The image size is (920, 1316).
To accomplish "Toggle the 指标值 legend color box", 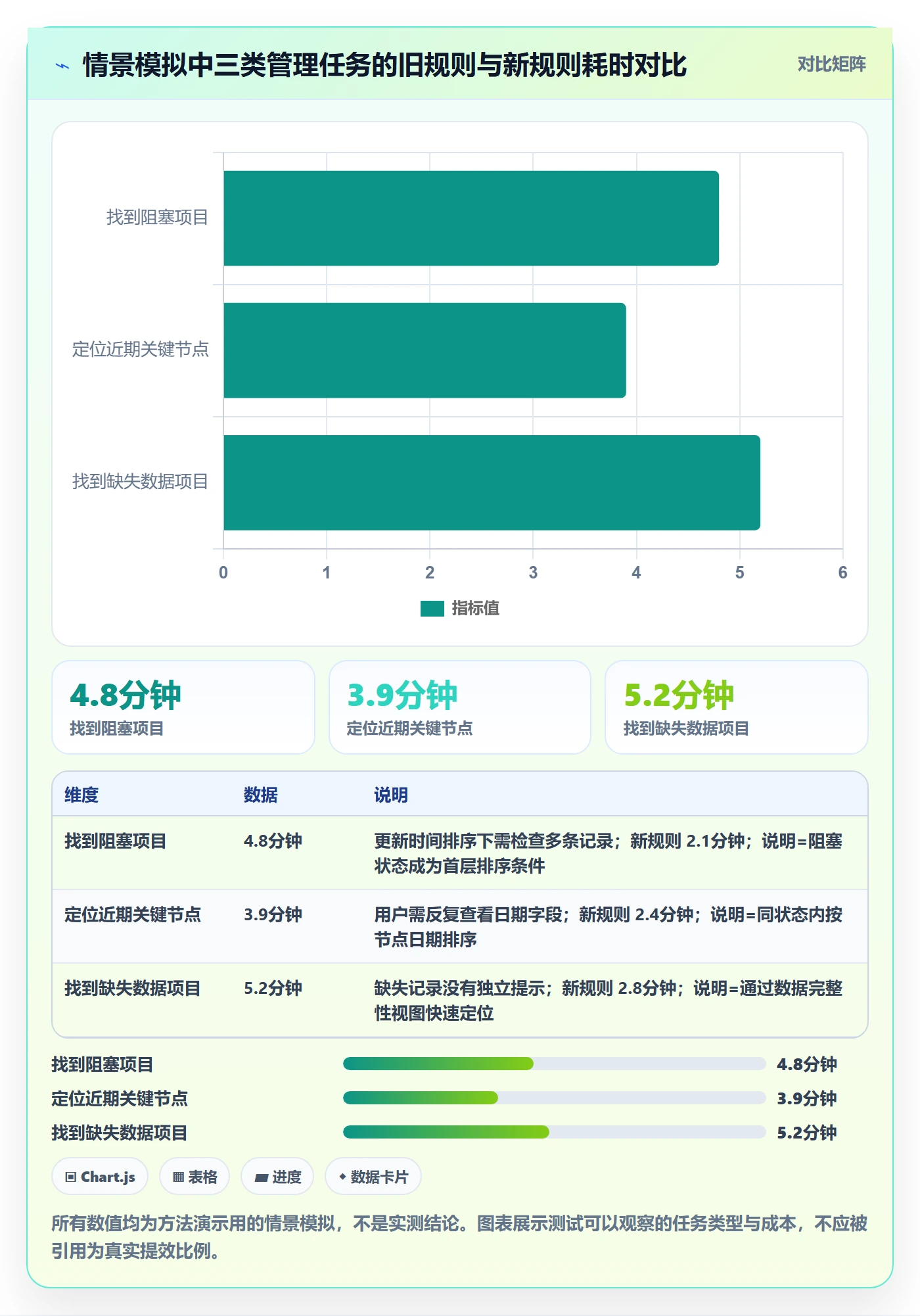I will pos(432,609).
